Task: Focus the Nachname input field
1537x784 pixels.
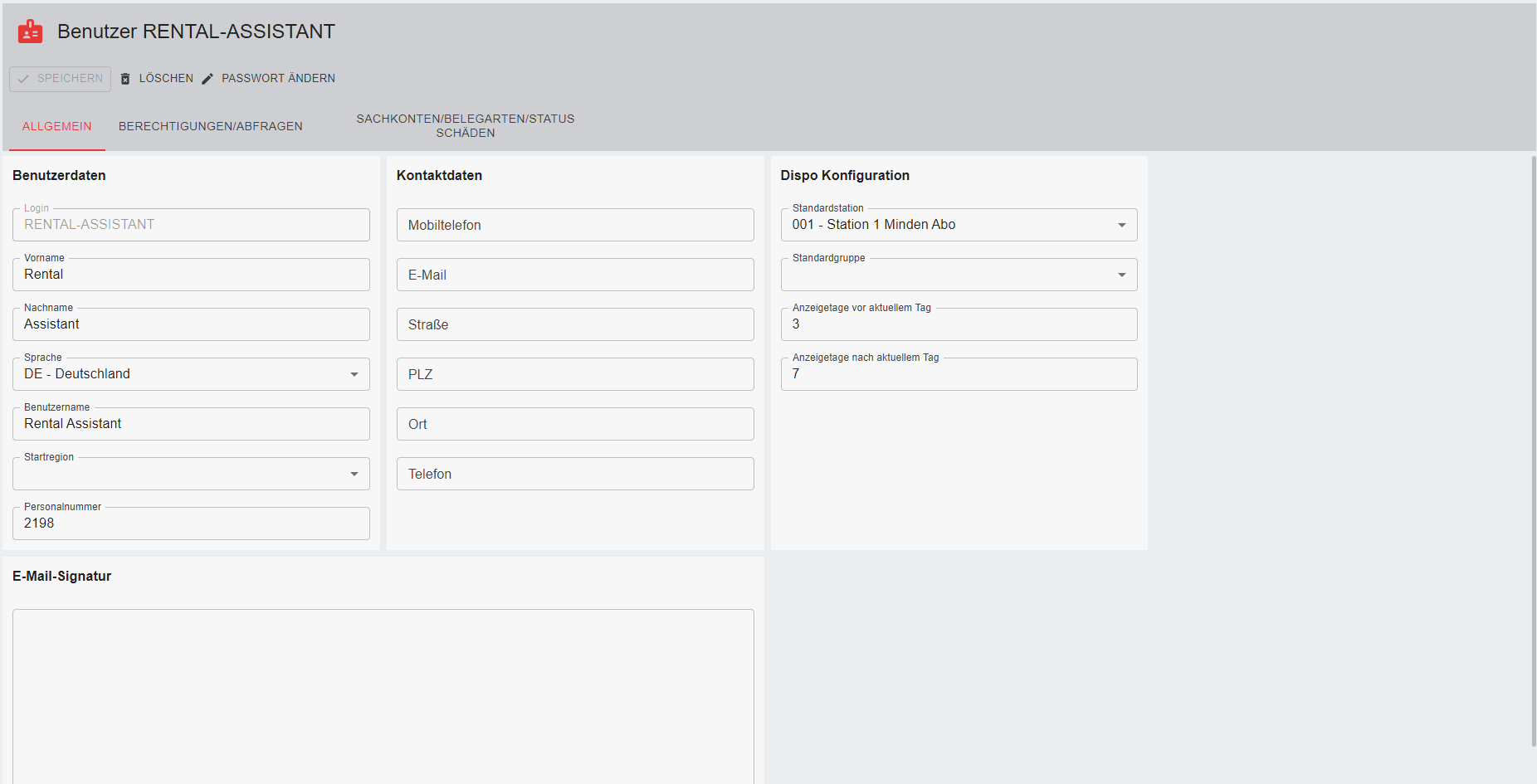Action: point(191,324)
